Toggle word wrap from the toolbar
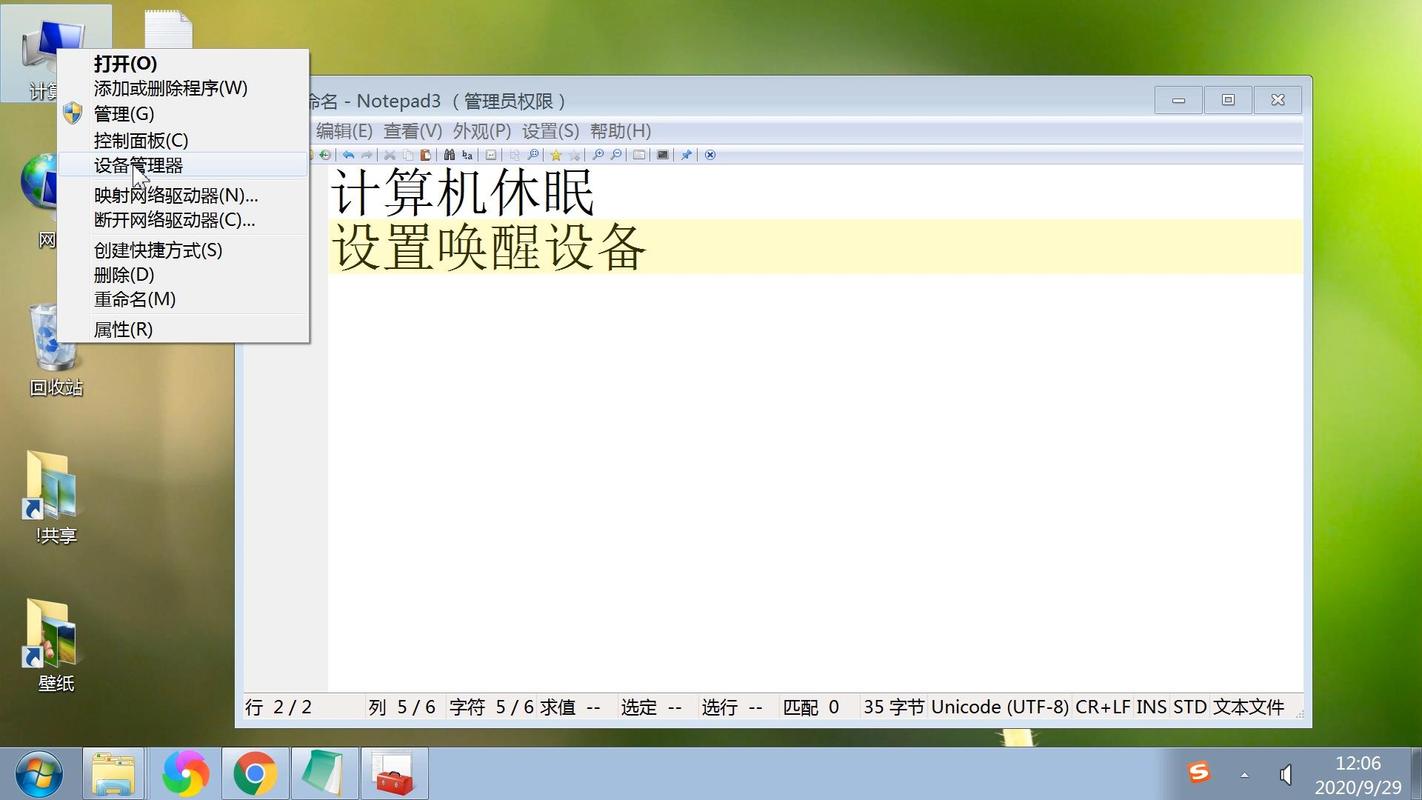This screenshot has width=1422, height=800. (490, 154)
